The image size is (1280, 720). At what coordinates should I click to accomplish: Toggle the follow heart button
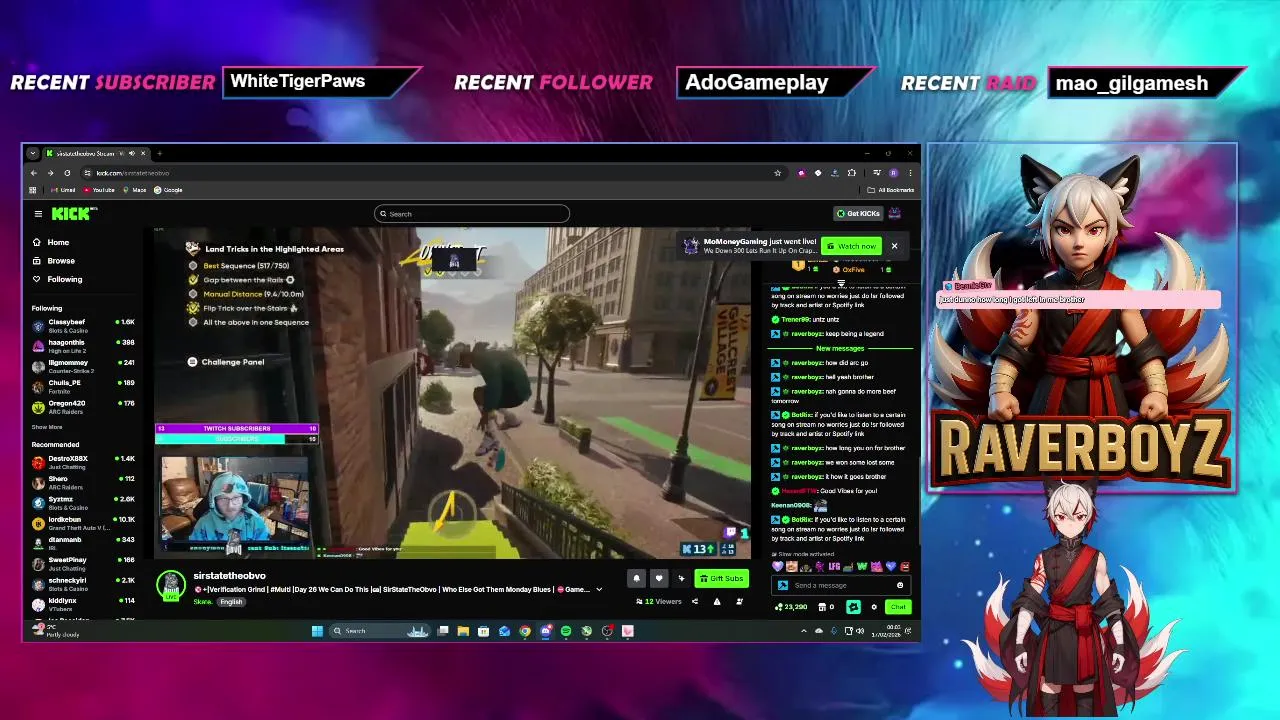659,578
